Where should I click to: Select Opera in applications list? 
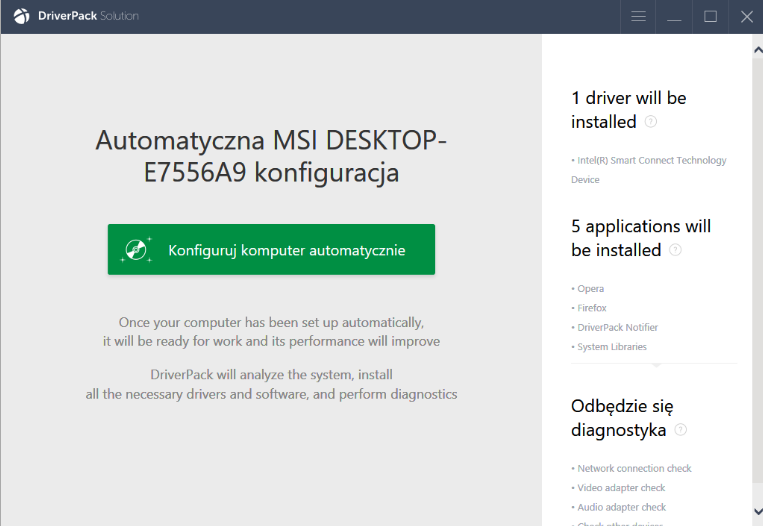(x=588, y=289)
